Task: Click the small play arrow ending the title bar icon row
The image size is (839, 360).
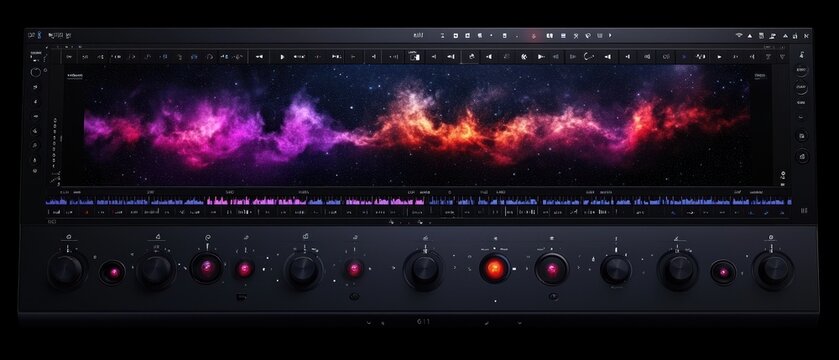Action: tap(610, 35)
